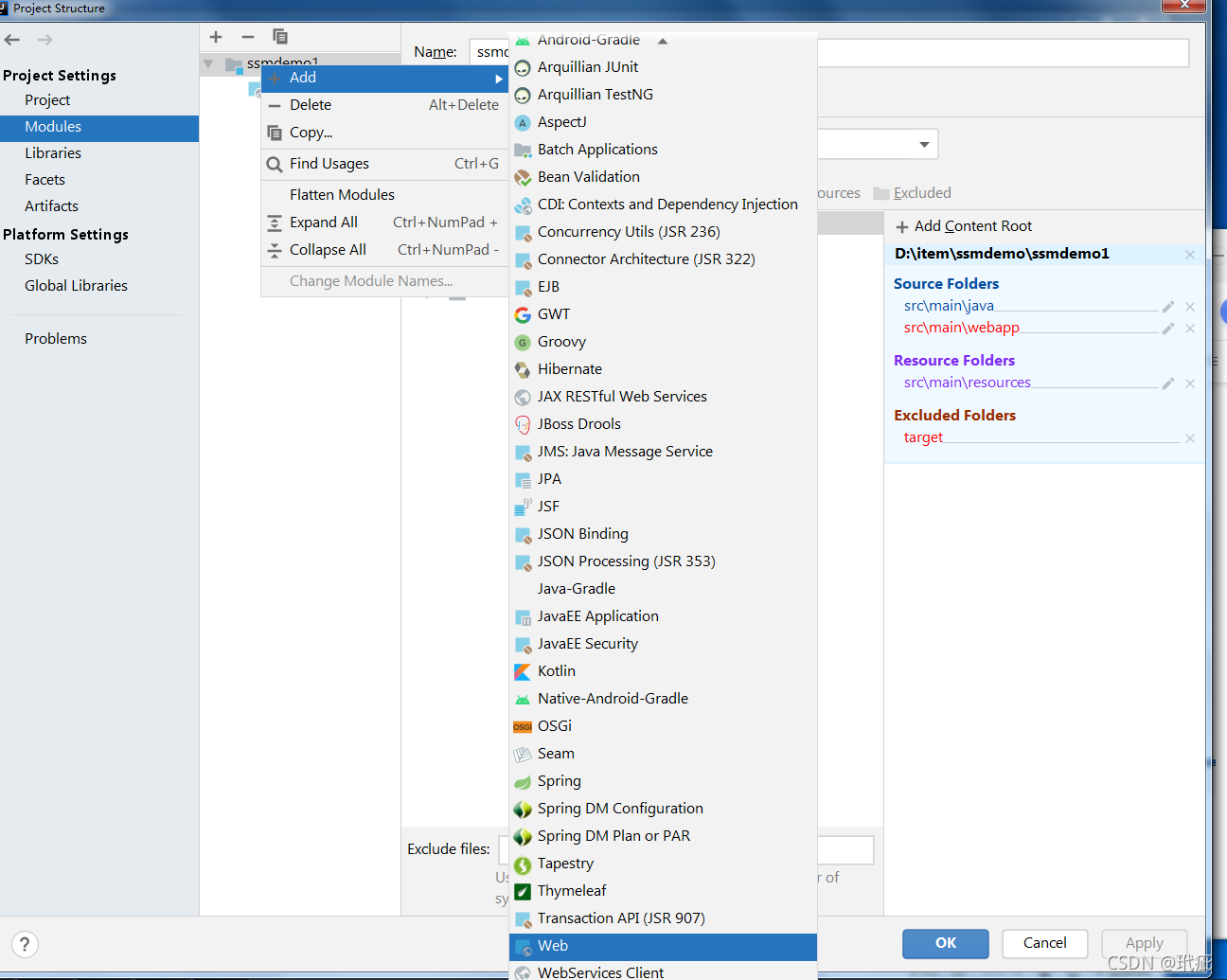Viewport: 1227px width, 980px height.
Task: Choose Spring DM Configuration
Action: pyautogui.click(x=663, y=809)
